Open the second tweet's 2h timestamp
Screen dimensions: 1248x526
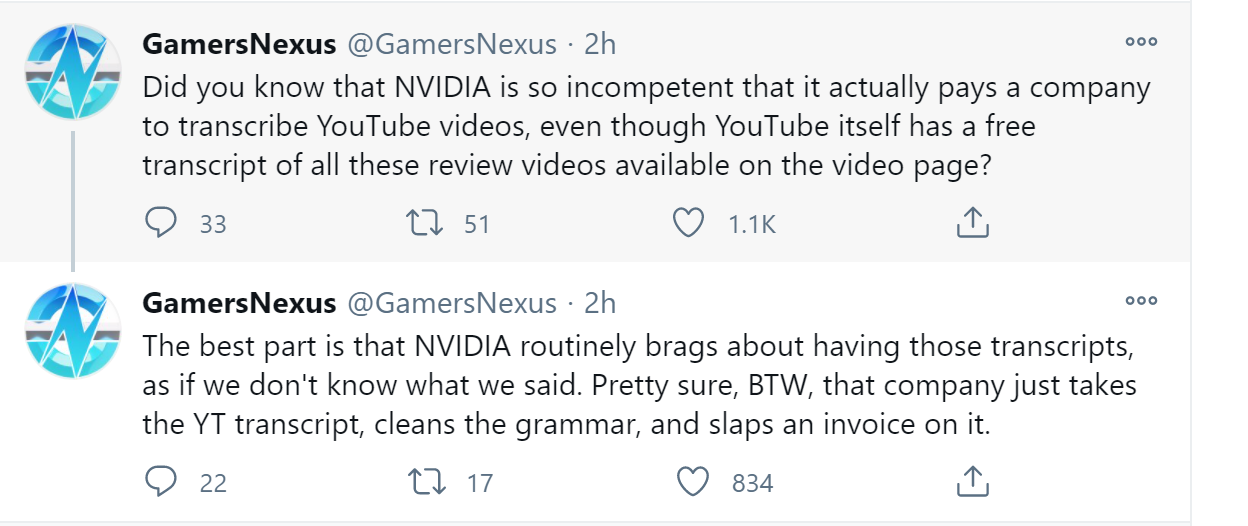(600, 303)
